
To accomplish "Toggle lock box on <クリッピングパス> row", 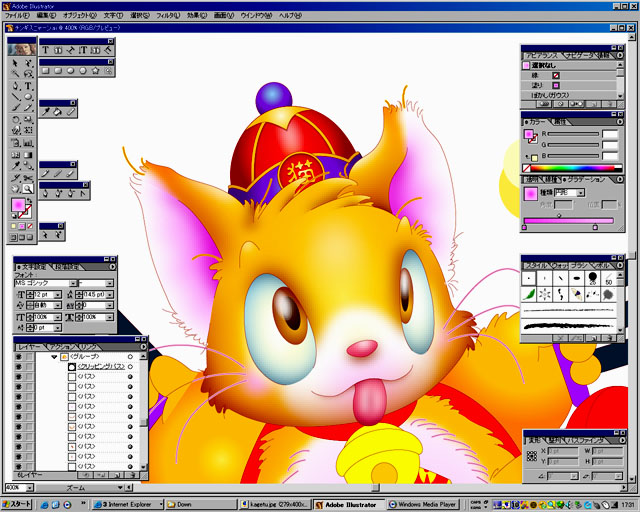I will (x=29, y=367).
